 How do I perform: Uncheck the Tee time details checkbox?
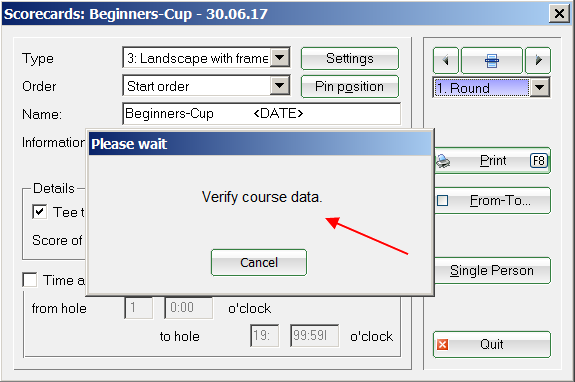39,212
